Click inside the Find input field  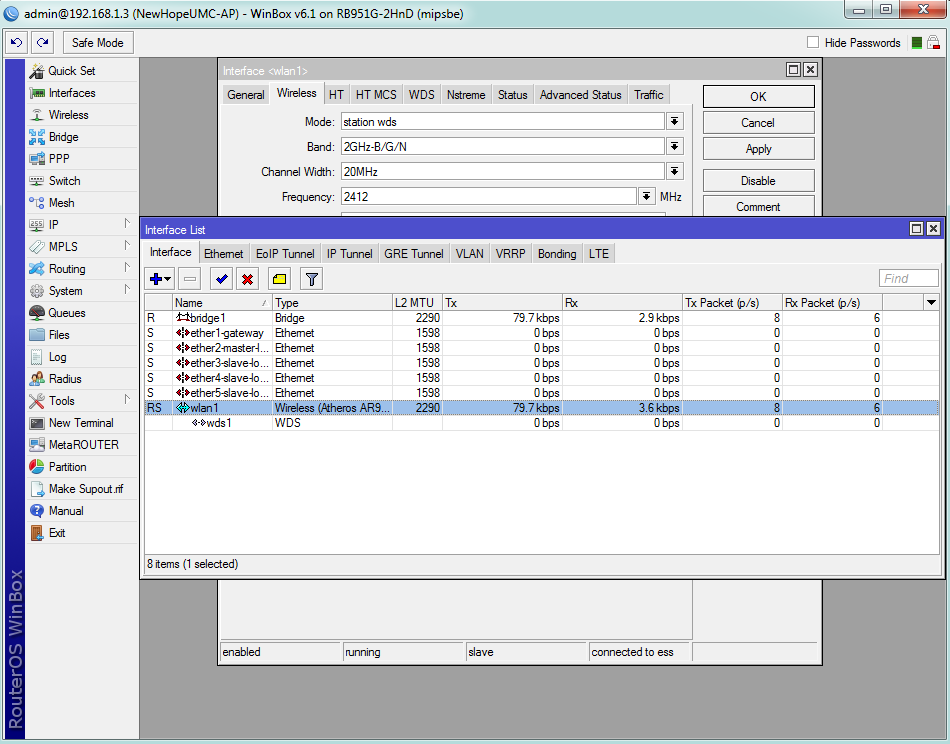click(906, 277)
